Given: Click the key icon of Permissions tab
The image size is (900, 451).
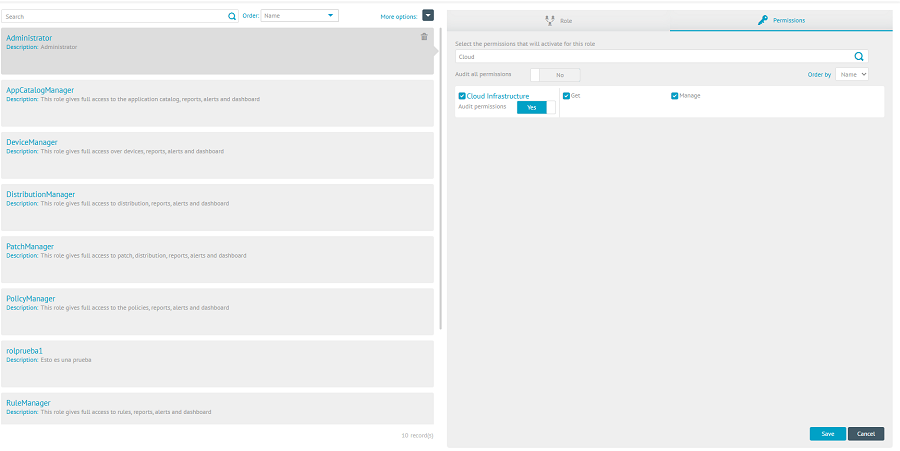Looking at the screenshot, I should (762, 20).
